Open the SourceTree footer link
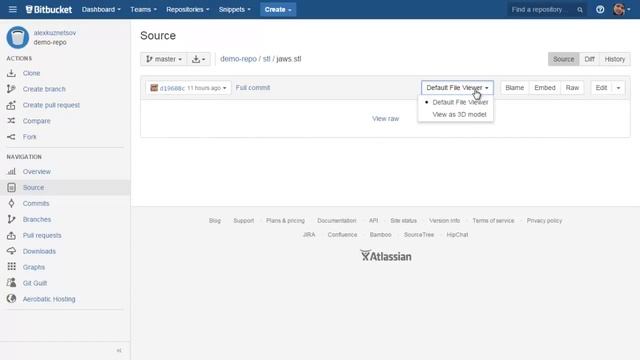 tap(419, 235)
